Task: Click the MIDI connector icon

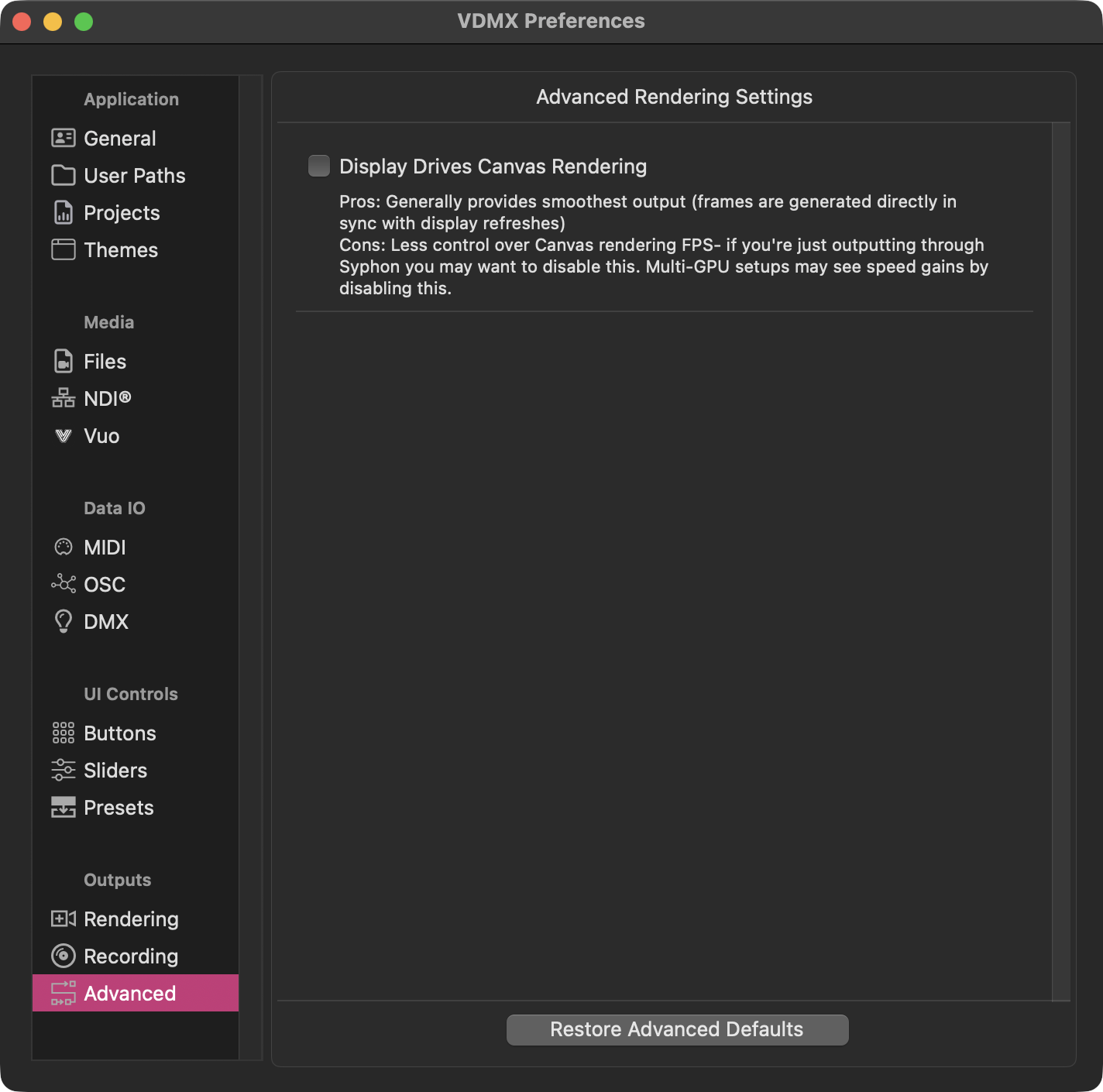Action: [x=63, y=547]
